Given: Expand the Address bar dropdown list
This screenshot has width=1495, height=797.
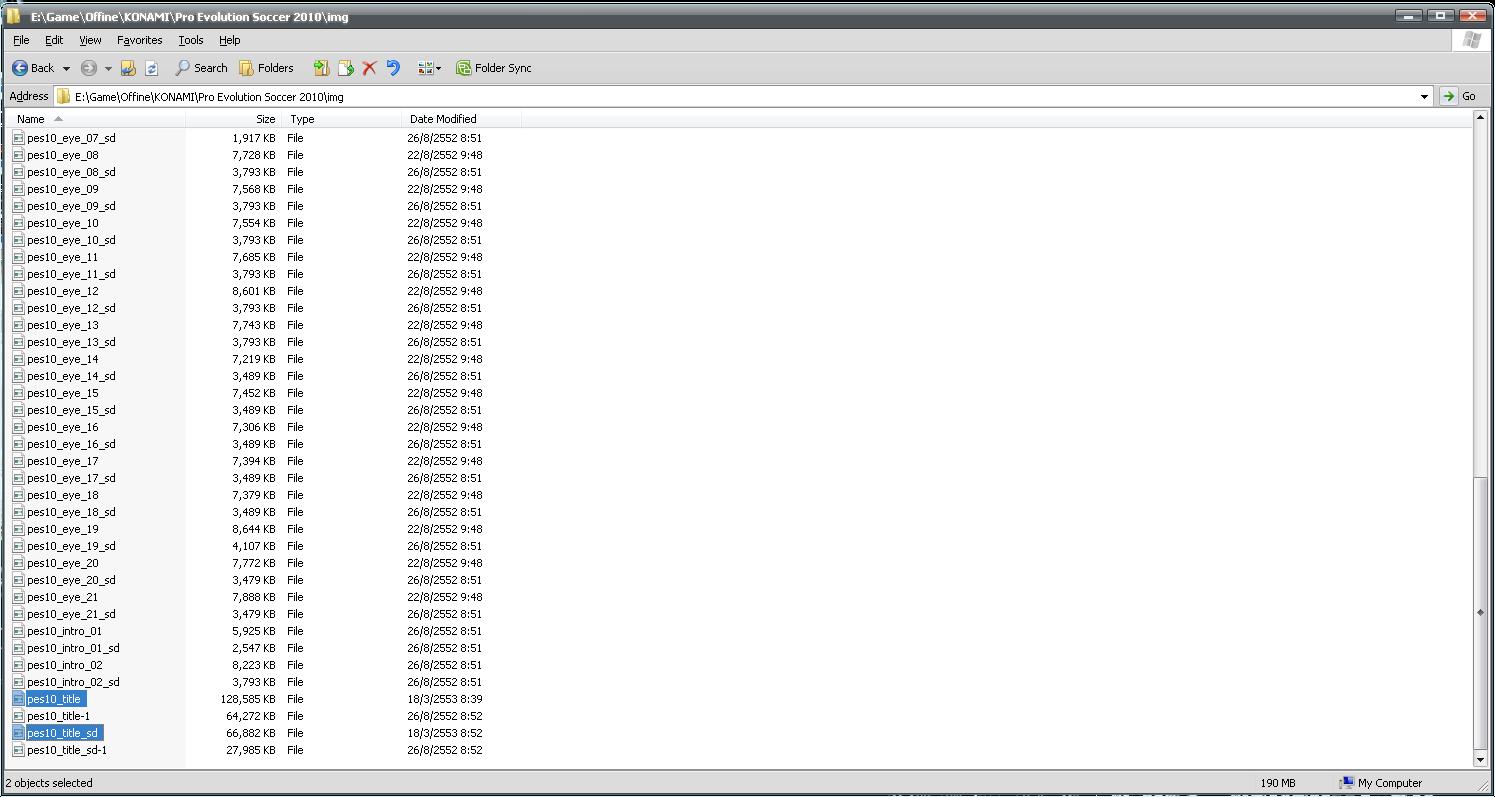Looking at the screenshot, I should [1424, 97].
